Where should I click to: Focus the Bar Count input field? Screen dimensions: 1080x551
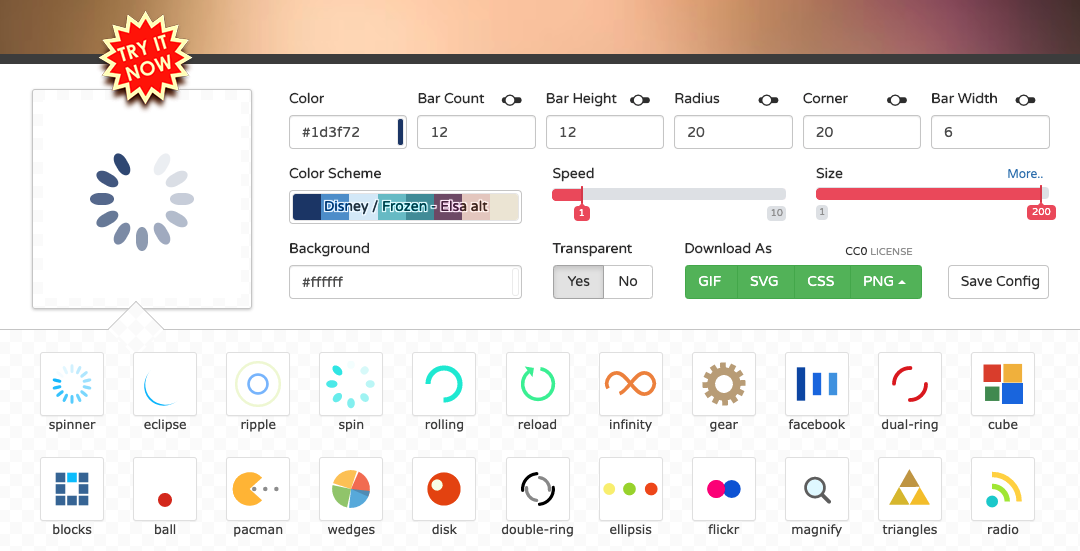coord(476,132)
